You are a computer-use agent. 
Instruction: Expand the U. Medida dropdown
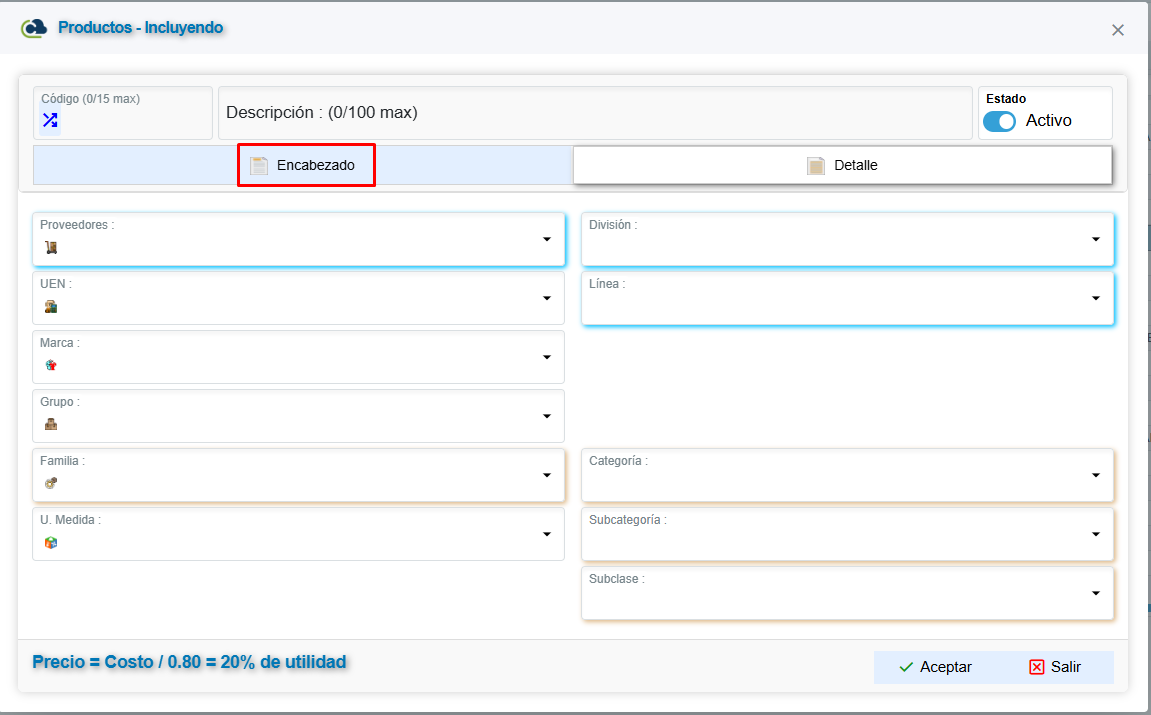coord(547,534)
